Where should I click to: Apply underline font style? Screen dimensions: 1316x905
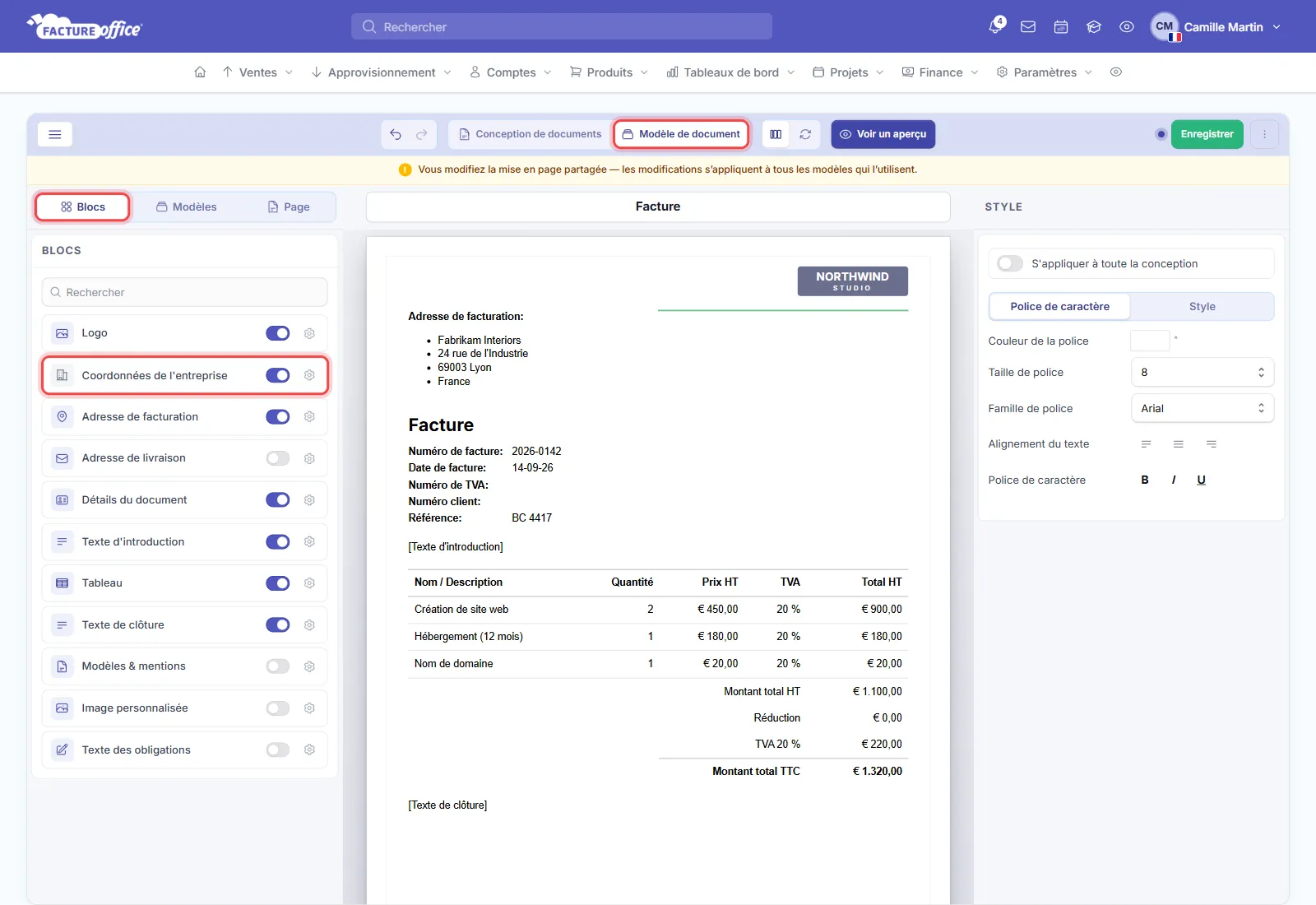1202,480
